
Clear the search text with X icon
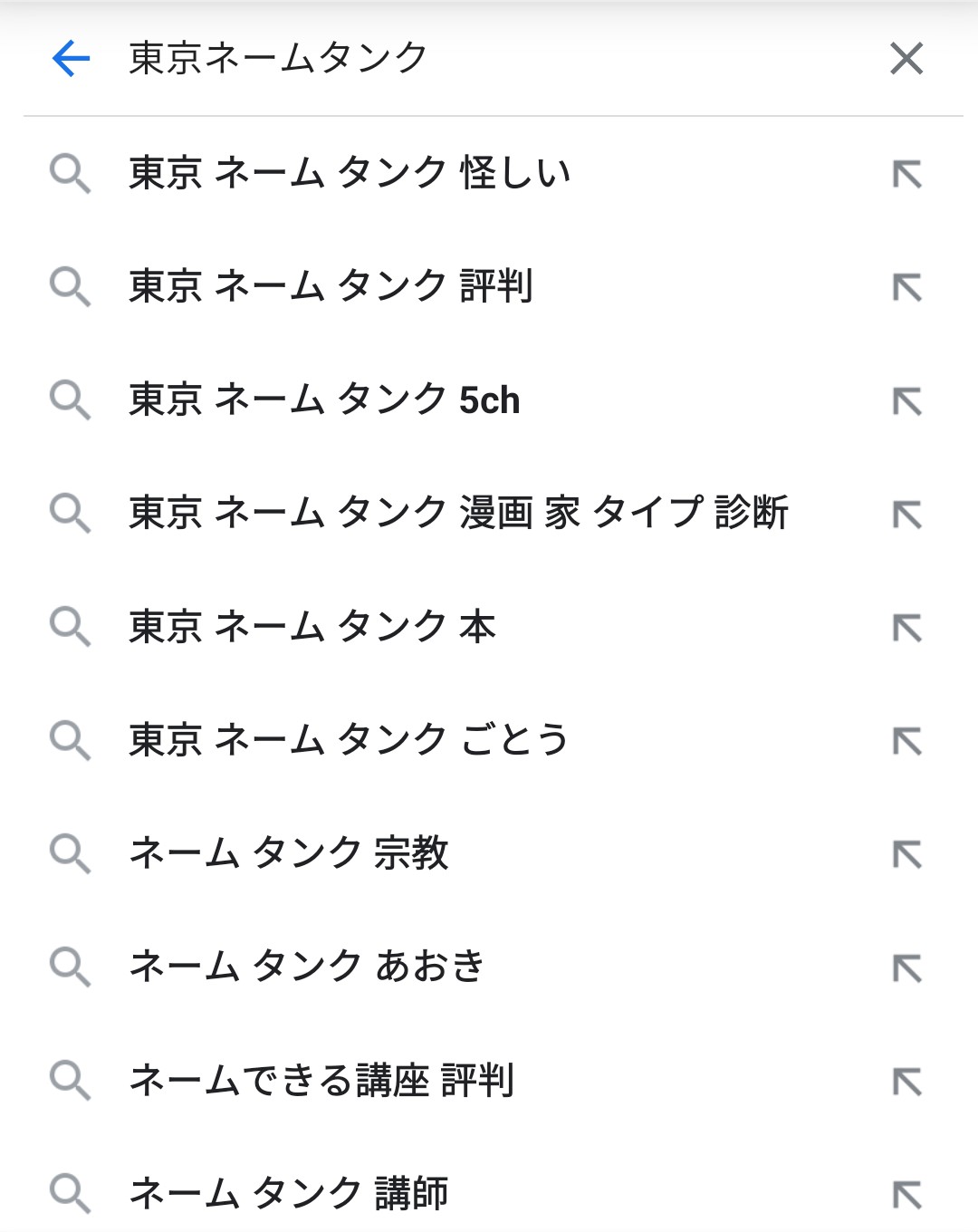pos(906,59)
